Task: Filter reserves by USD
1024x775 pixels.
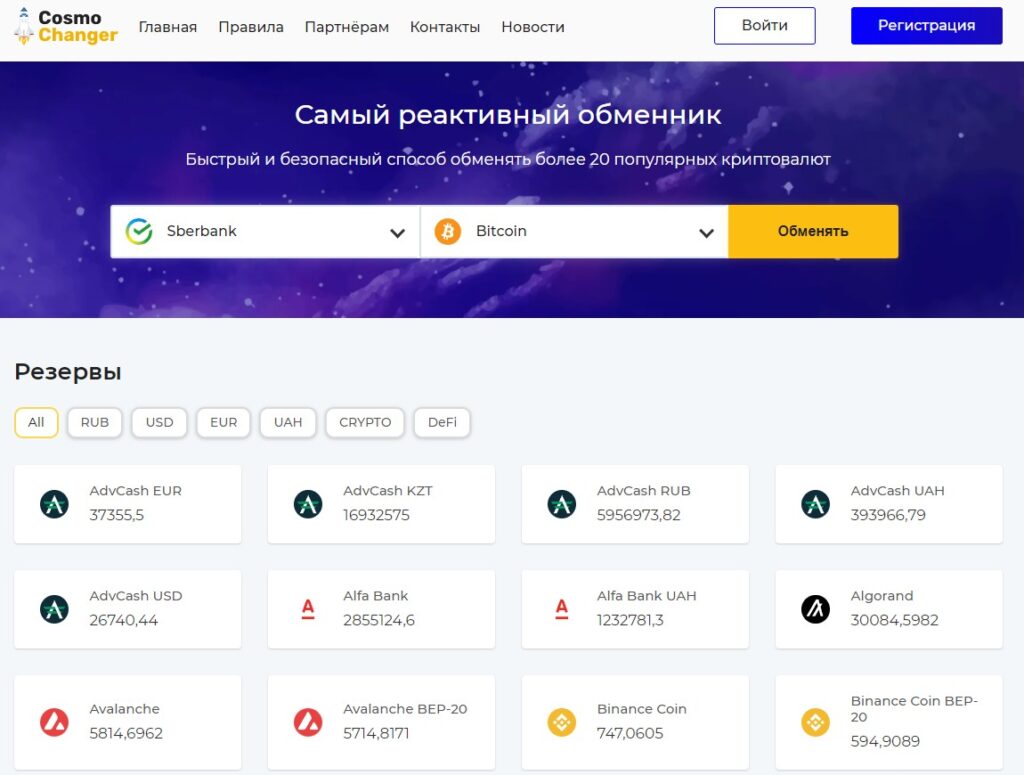Action: (159, 422)
